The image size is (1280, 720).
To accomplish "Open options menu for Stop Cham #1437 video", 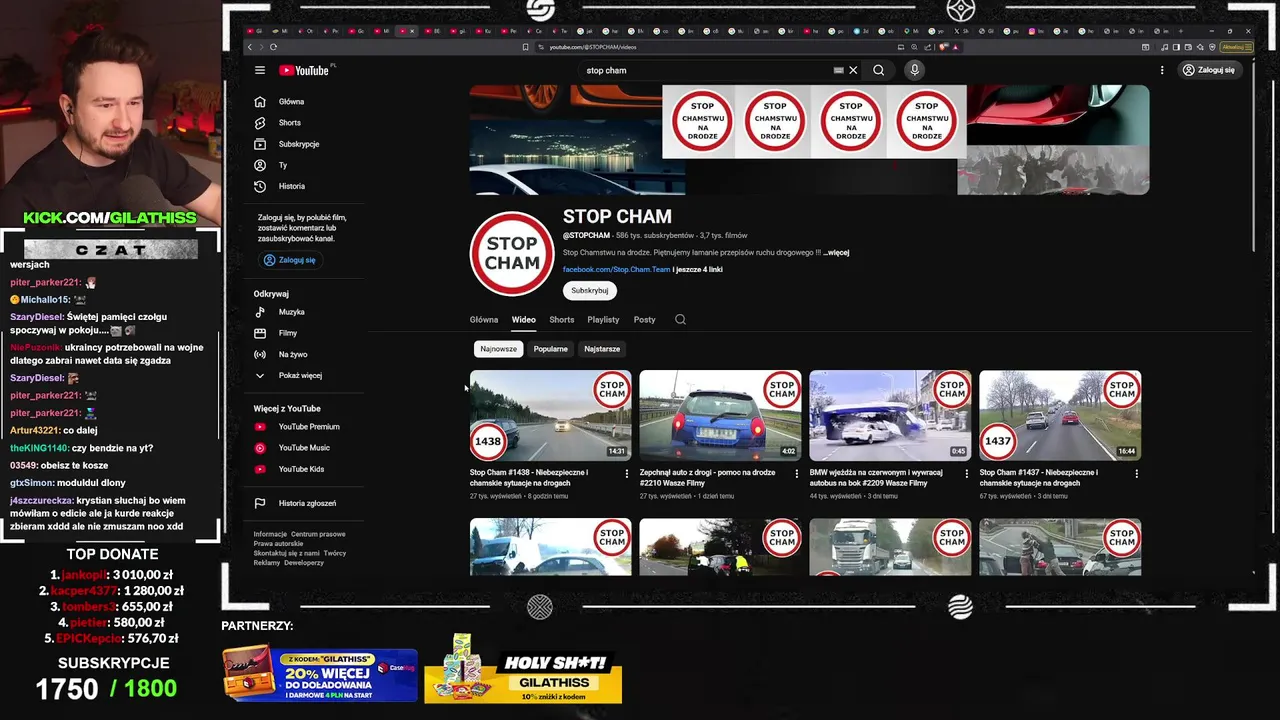I will tap(1137, 473).
